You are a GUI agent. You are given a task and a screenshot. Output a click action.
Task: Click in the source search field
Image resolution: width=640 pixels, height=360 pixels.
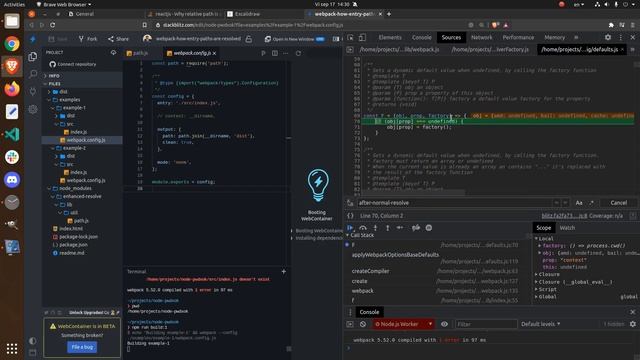point(455,203)
